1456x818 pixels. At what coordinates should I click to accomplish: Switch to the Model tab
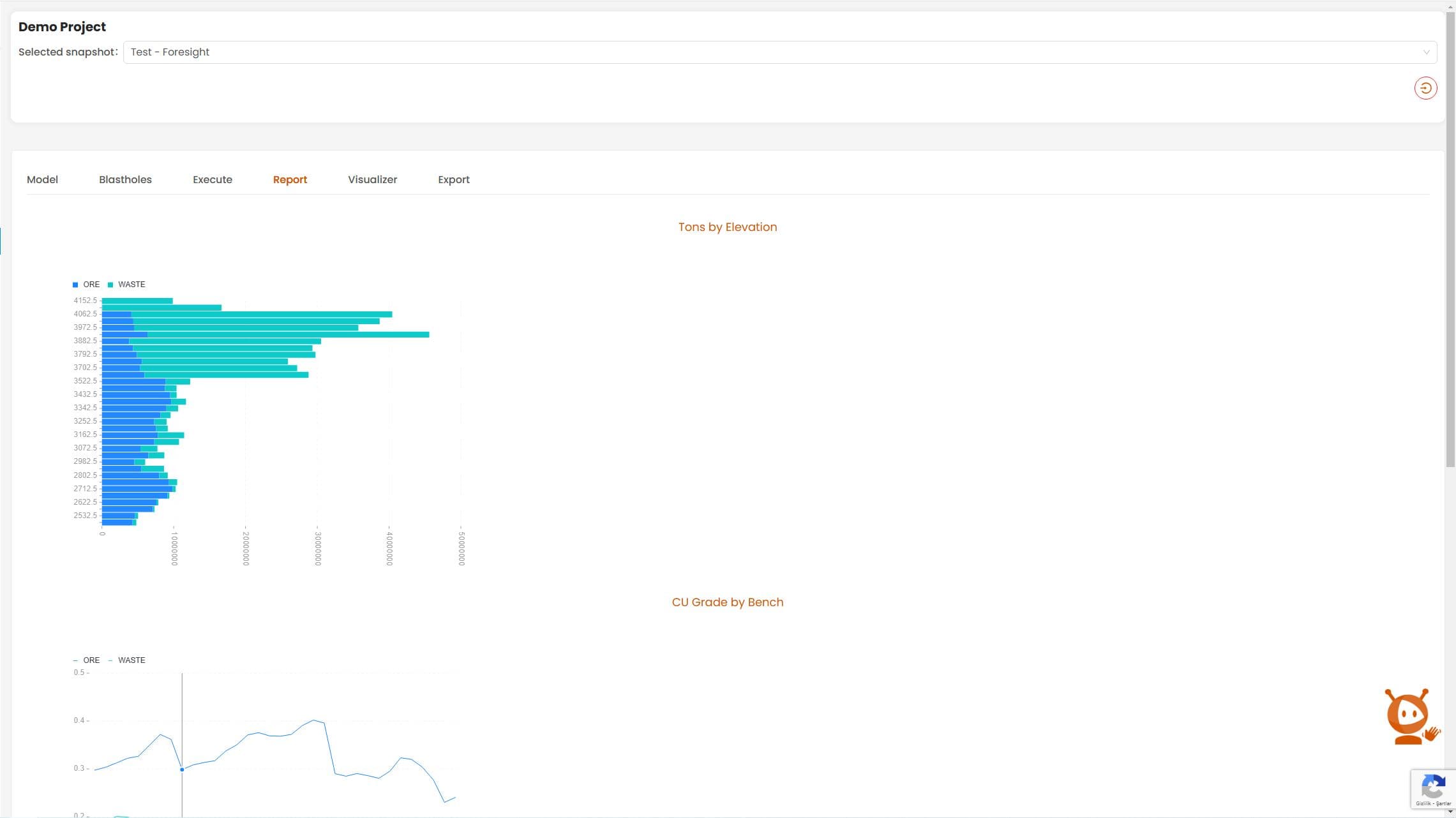(42, 180)
